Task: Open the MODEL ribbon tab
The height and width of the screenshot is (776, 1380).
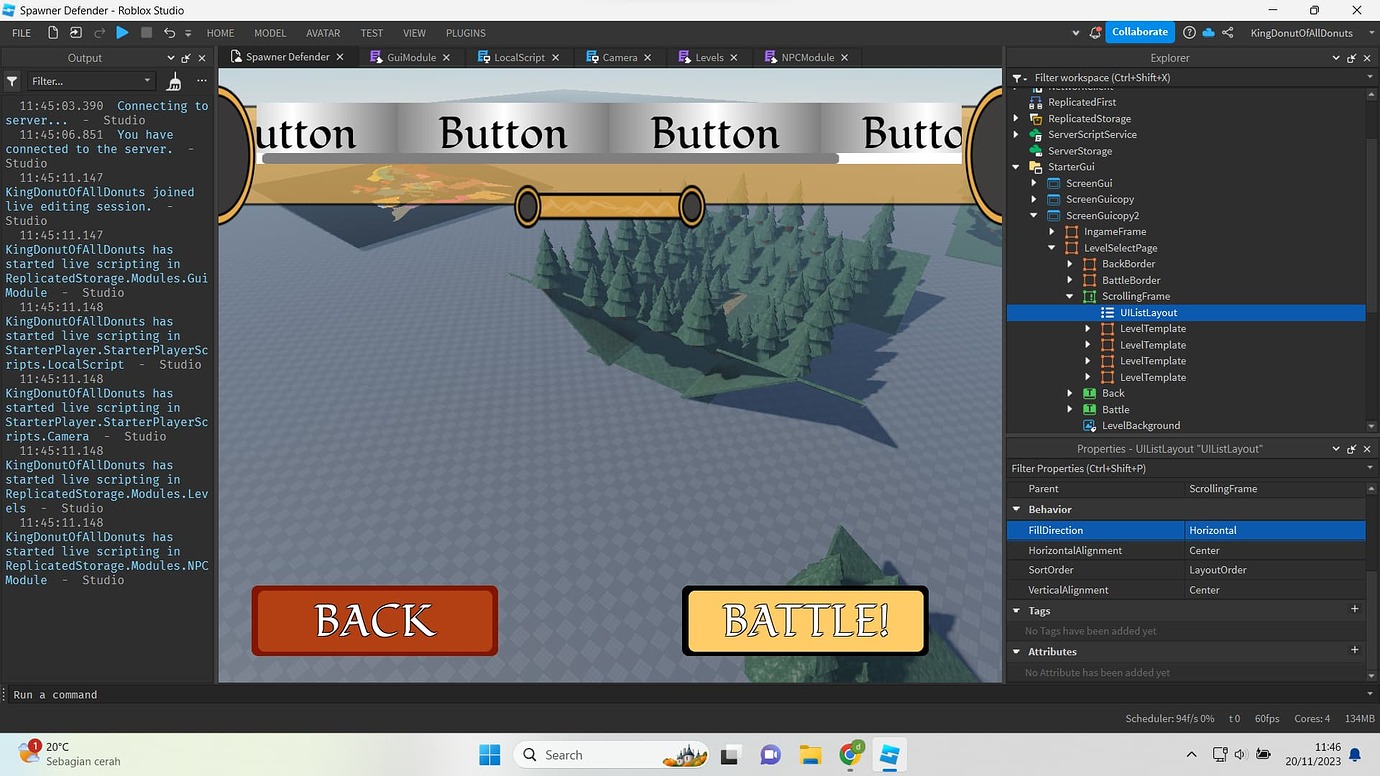Action: coord(269,32)
